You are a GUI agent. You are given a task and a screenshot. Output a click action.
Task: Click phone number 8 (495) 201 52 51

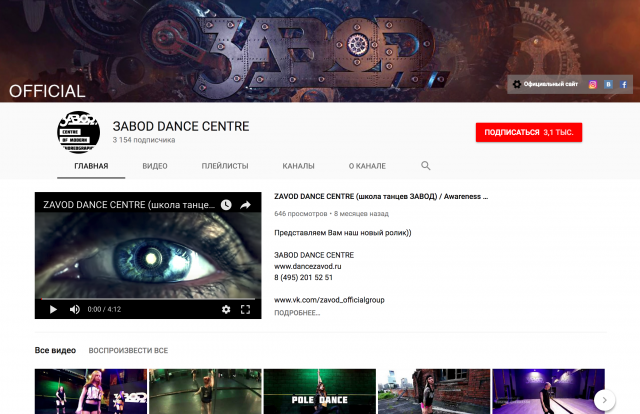tap(303, 278)
